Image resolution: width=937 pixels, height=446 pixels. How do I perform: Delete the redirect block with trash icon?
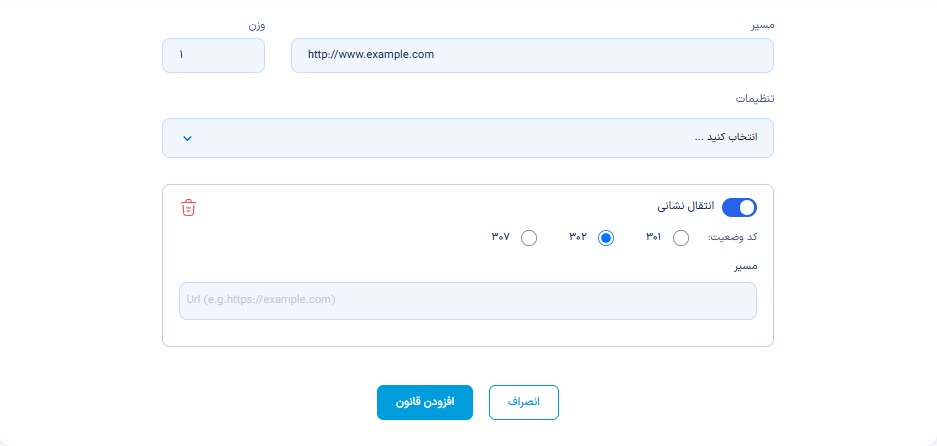(188, 207)
